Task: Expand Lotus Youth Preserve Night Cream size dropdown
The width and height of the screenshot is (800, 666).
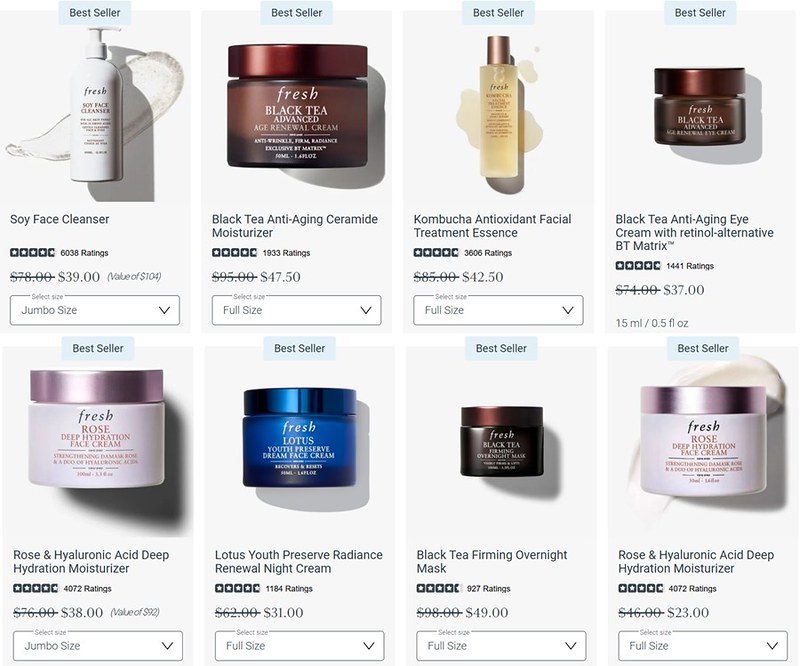Action: 299,646
